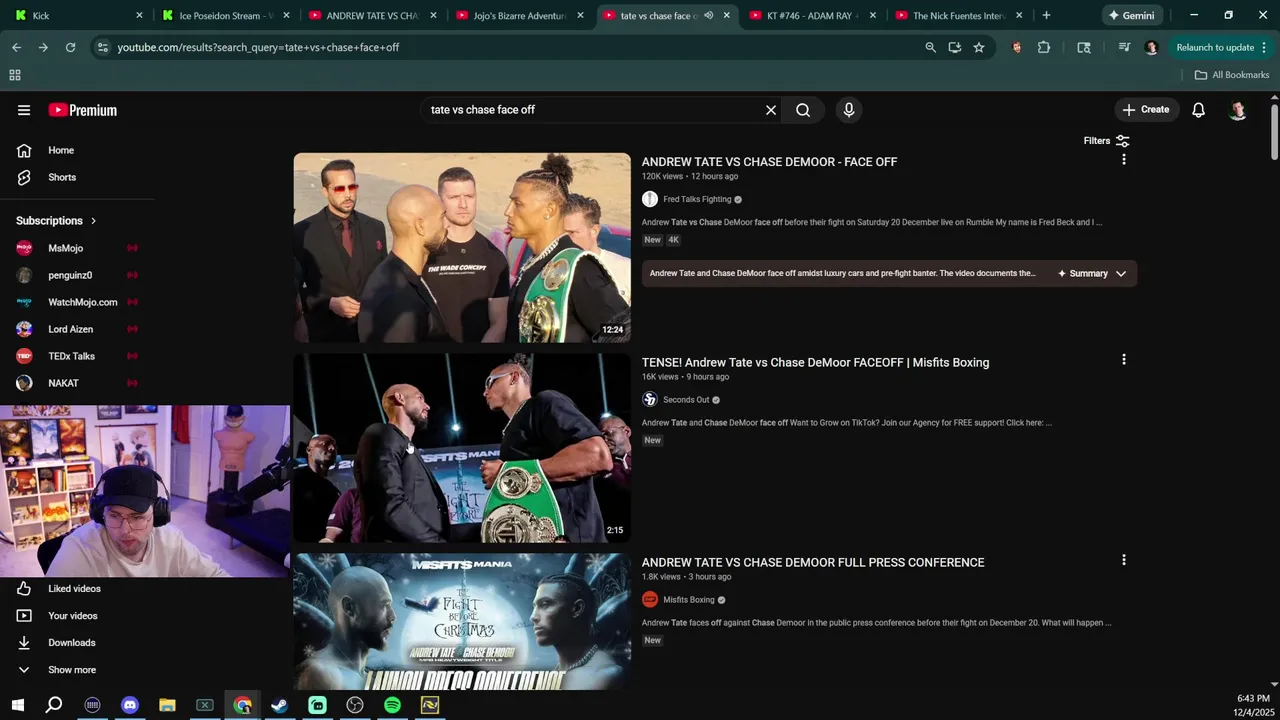
Task: Expand the AI Summary chevron
Action: pos(1121,274)
